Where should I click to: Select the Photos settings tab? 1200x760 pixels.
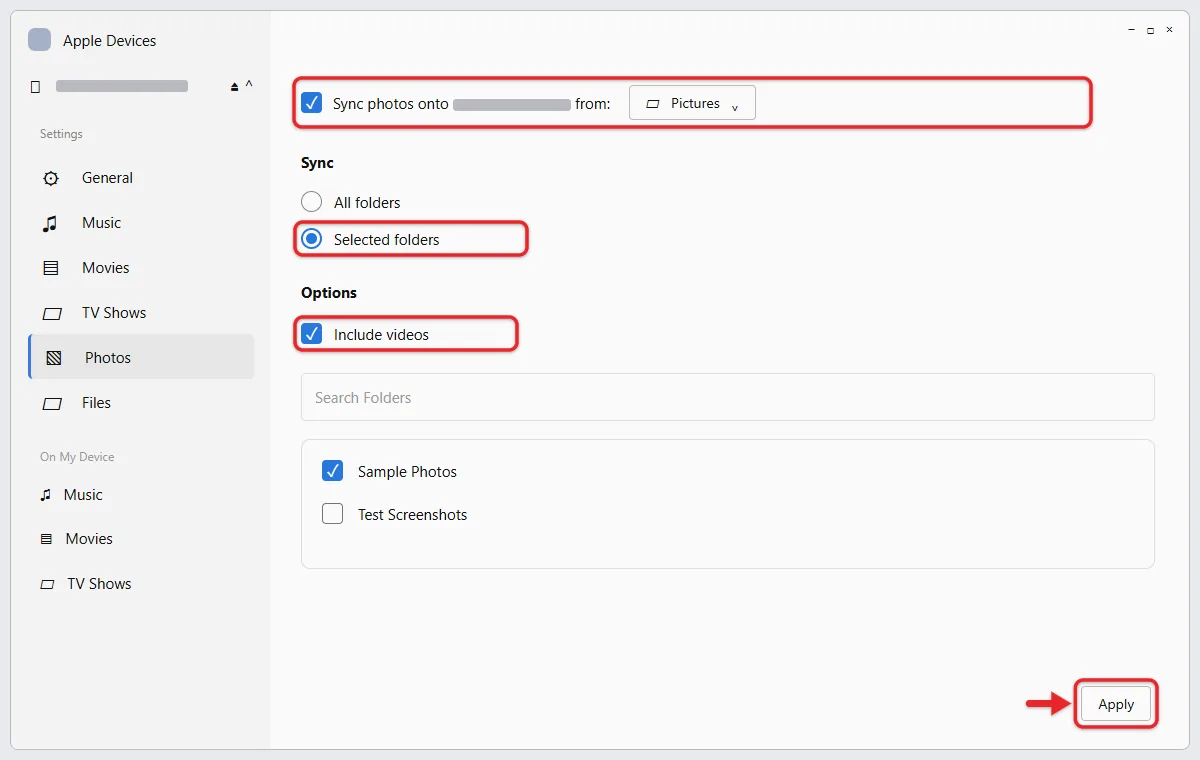141,357
